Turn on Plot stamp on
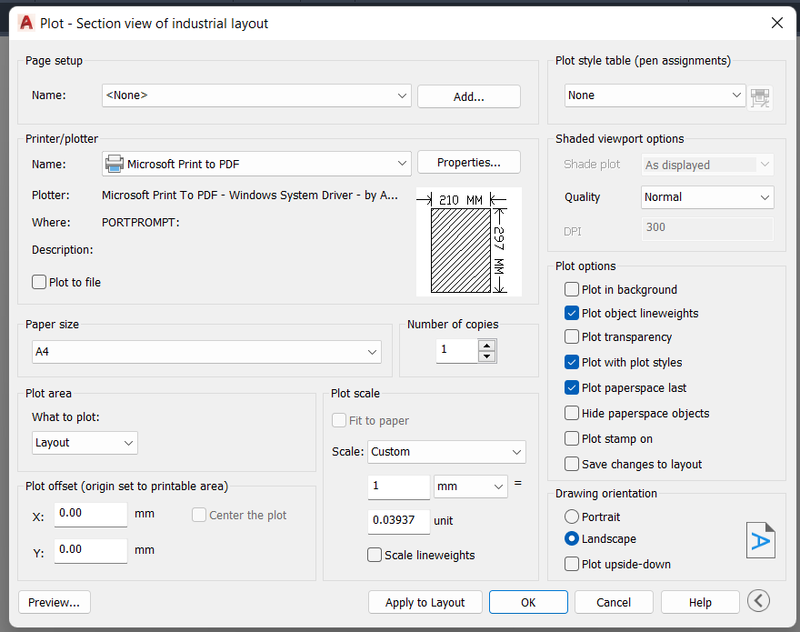Screen dimensions: 800x632 click(x=571, y=439)
